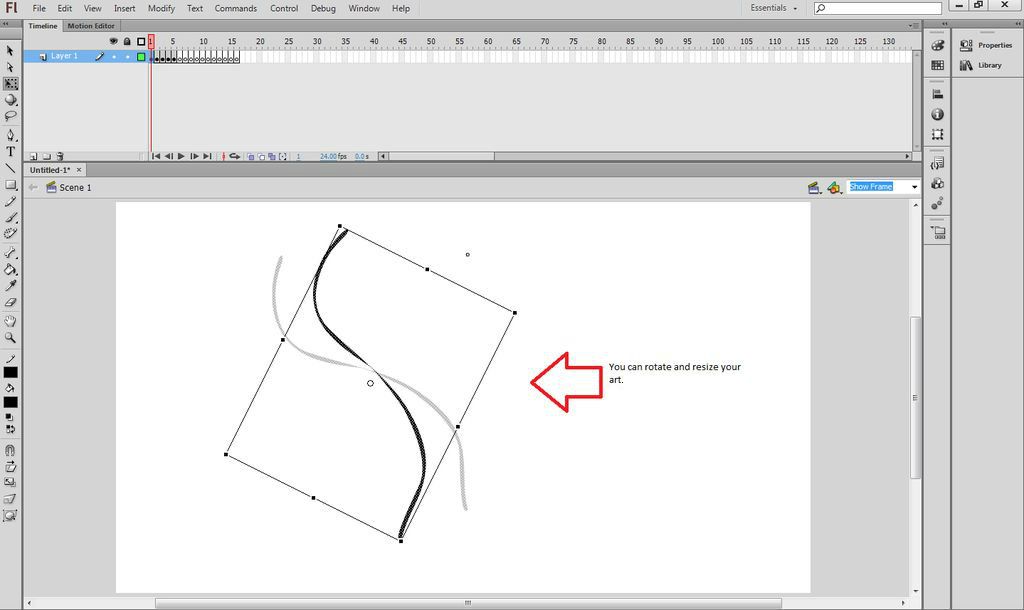Toggle show all layers as outlines
Viewport: 1024px width, 610px height.
click(x=141, y=41)
